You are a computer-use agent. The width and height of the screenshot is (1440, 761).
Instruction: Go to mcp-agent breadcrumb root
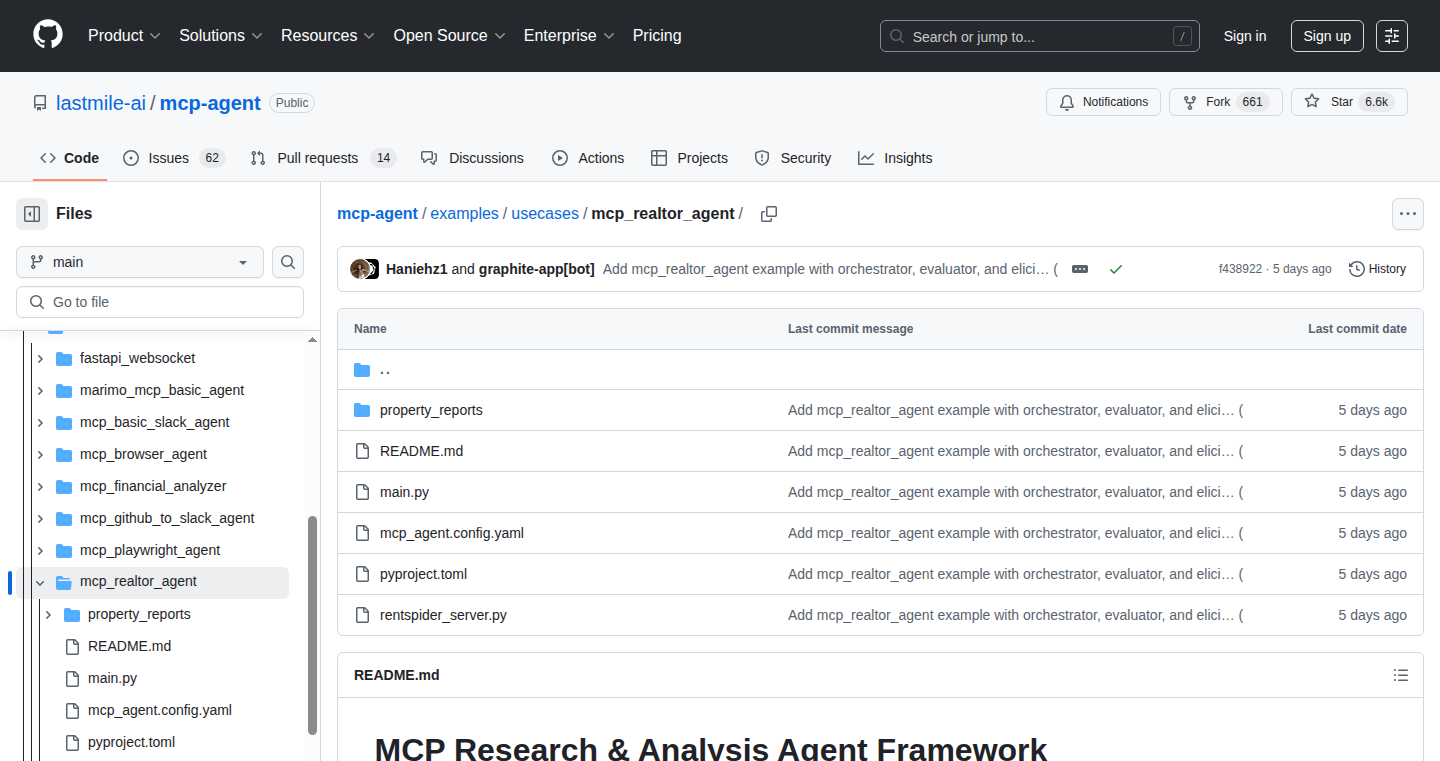click(x=377, y=214)
